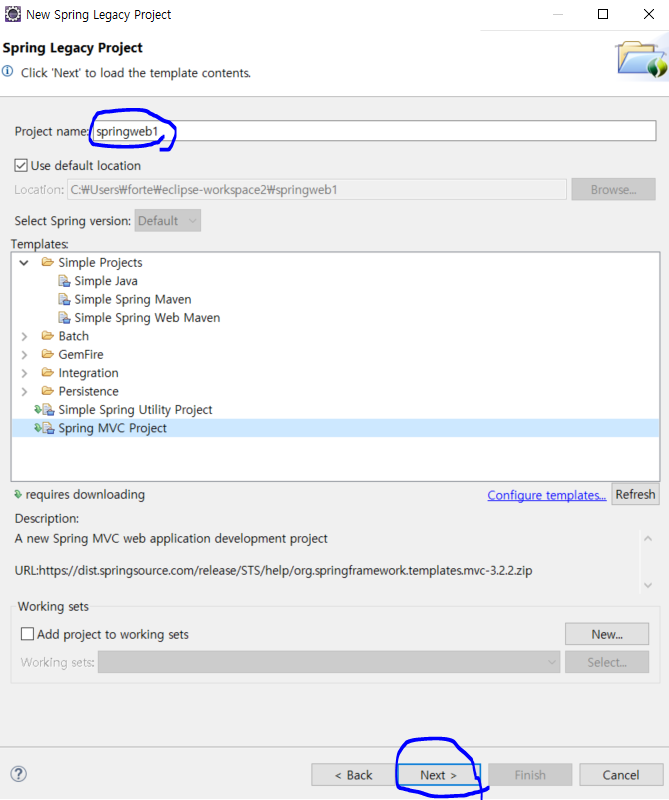Viewport: 669px width, 800px height.
Task: Click the green requires downloading arrow icon
Action: click(x=18, y=494)
